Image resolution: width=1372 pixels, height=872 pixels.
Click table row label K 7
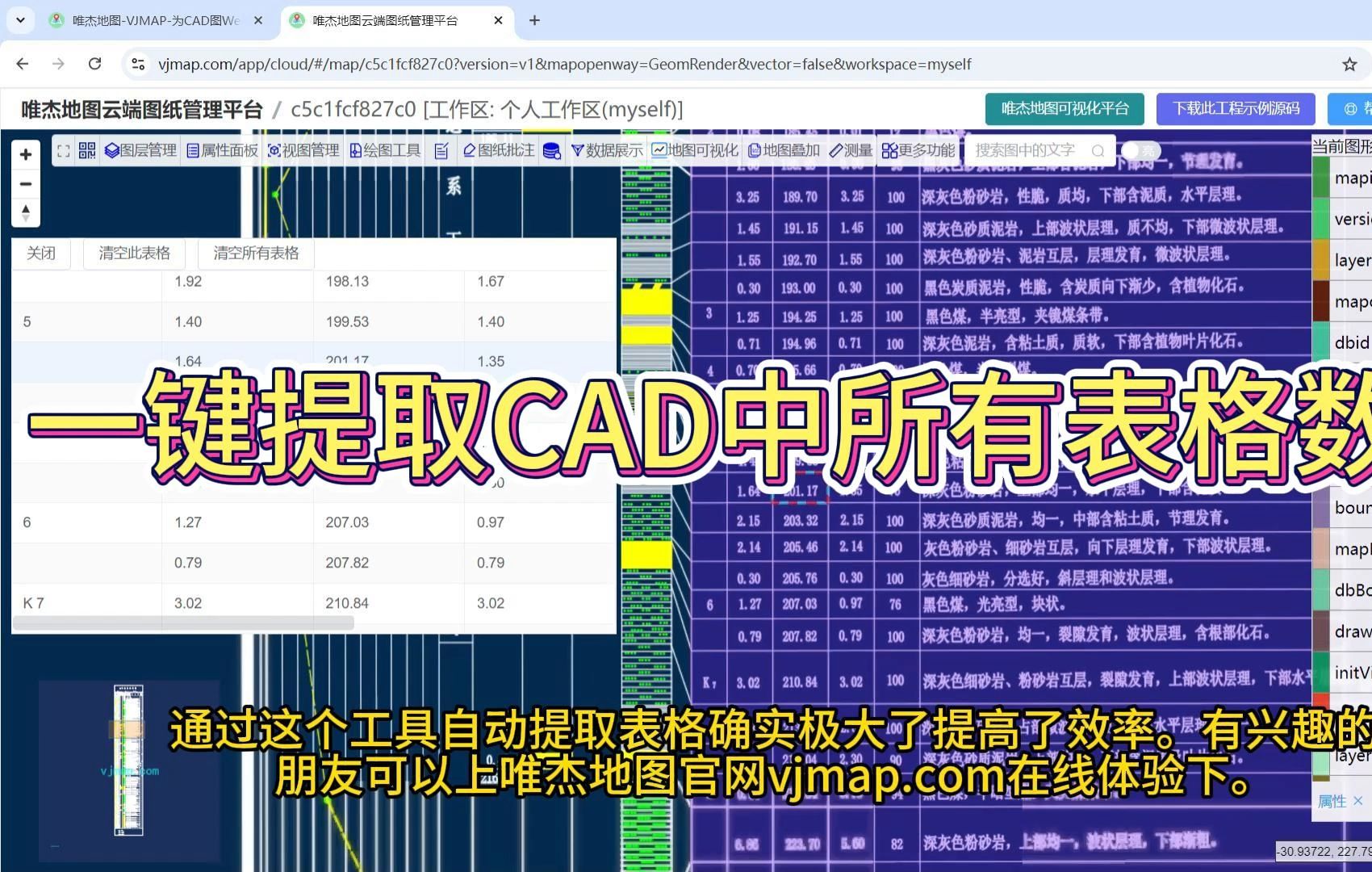tap(34, 603)
